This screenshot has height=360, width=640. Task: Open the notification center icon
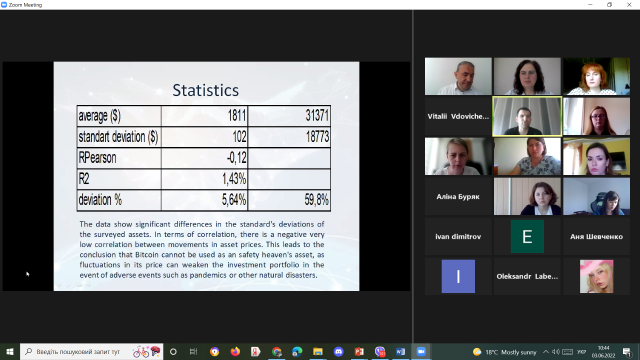(627, 352)
